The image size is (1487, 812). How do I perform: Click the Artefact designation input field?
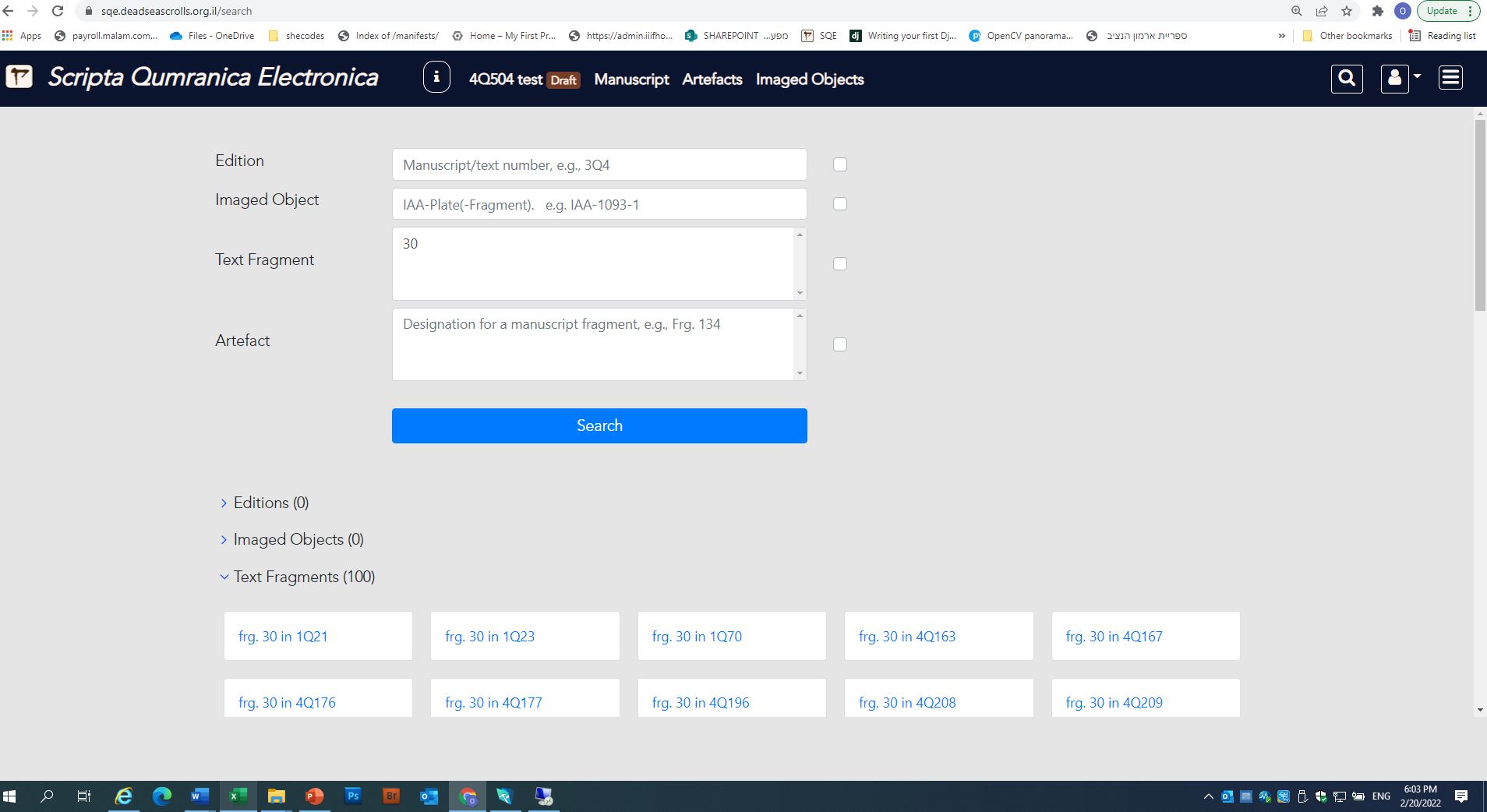click(x=599, y=344)
